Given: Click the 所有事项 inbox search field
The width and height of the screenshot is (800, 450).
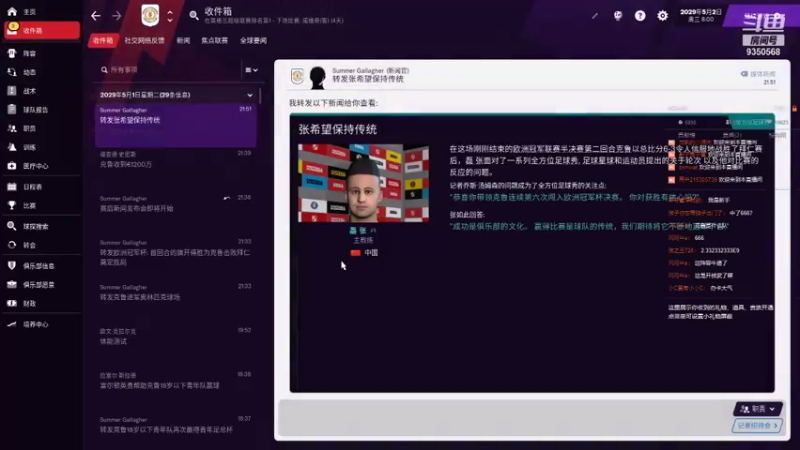Looking at the screenshot, I should [168, 70].
